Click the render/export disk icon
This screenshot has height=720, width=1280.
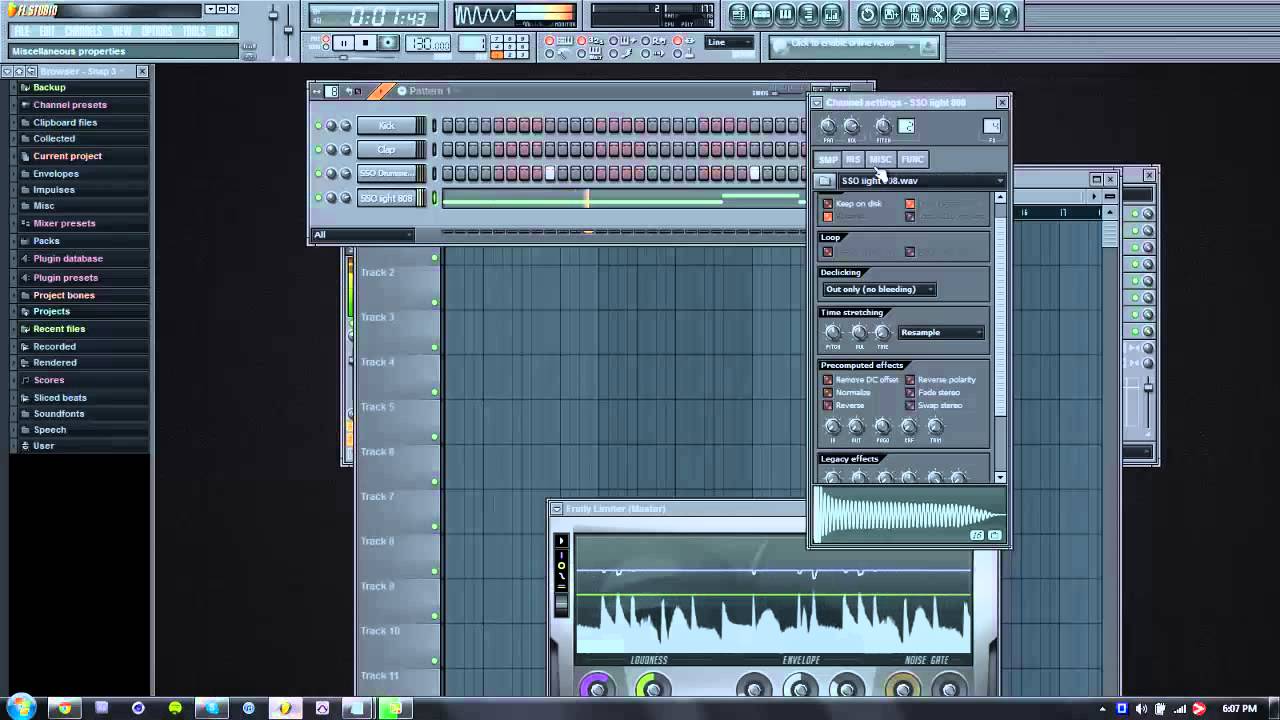(x=914, y=14)
